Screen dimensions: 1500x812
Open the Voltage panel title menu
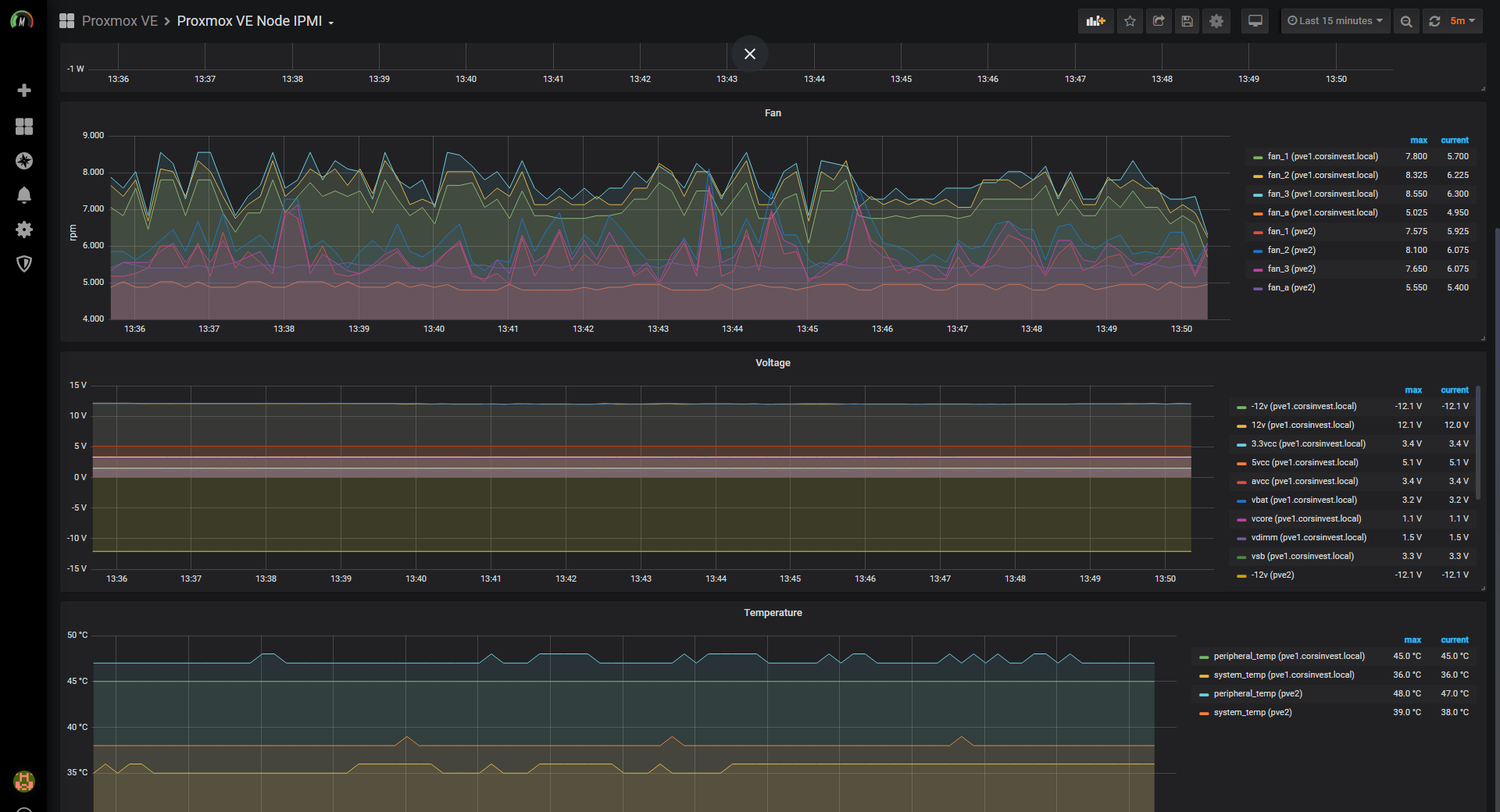(773, 363)
